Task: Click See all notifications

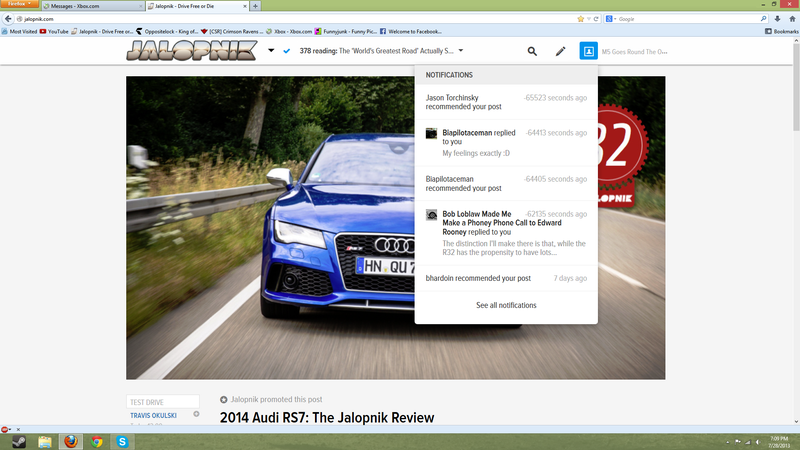Action: (506, 305)
